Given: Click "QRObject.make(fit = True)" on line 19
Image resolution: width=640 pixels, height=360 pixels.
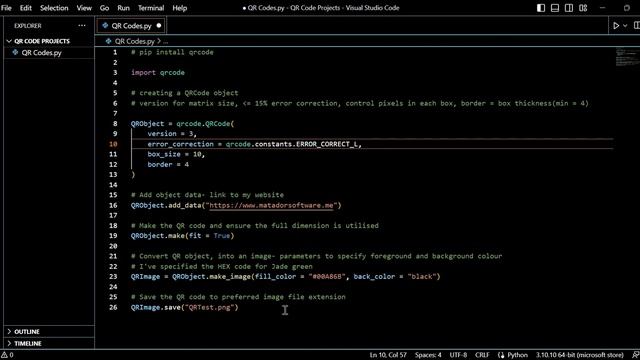Looking at the screenshot, I should point(182,236).
